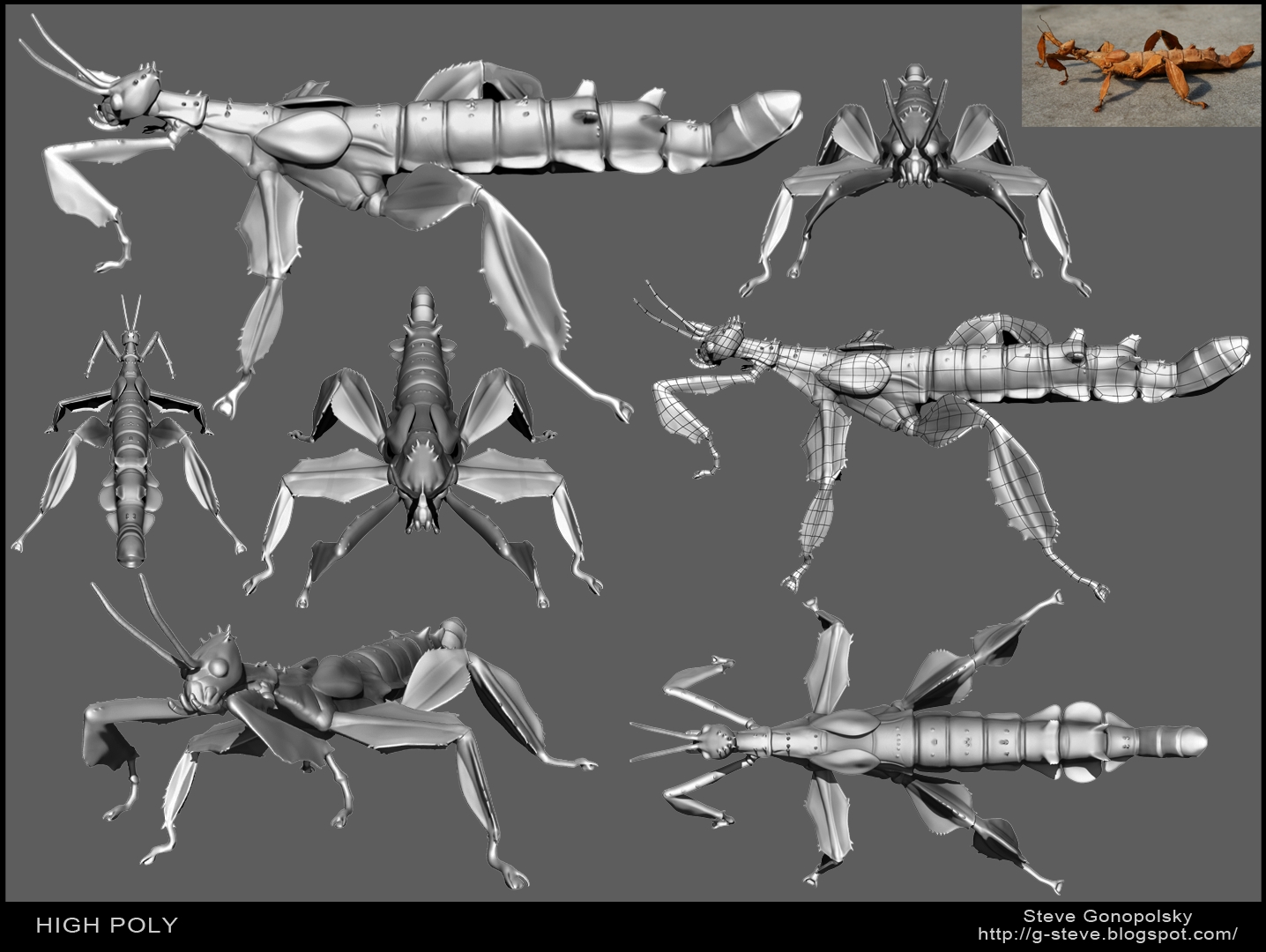This screenshot has height=952, width=1266.
Task: Open the g-steve.blogspot.com URL
Action: (1107, 933)
